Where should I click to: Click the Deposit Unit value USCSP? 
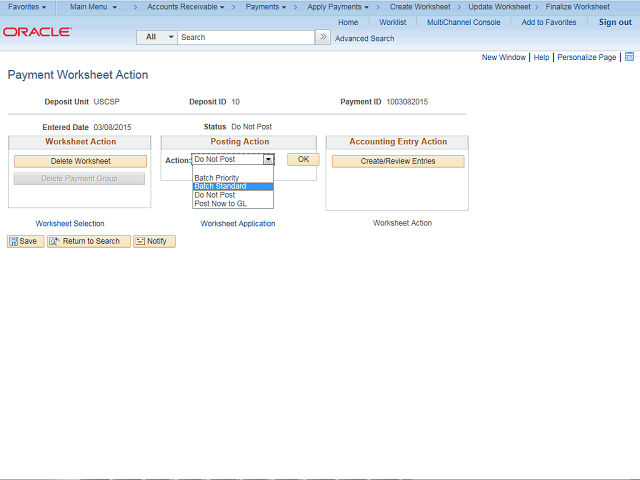click(107, 102)
